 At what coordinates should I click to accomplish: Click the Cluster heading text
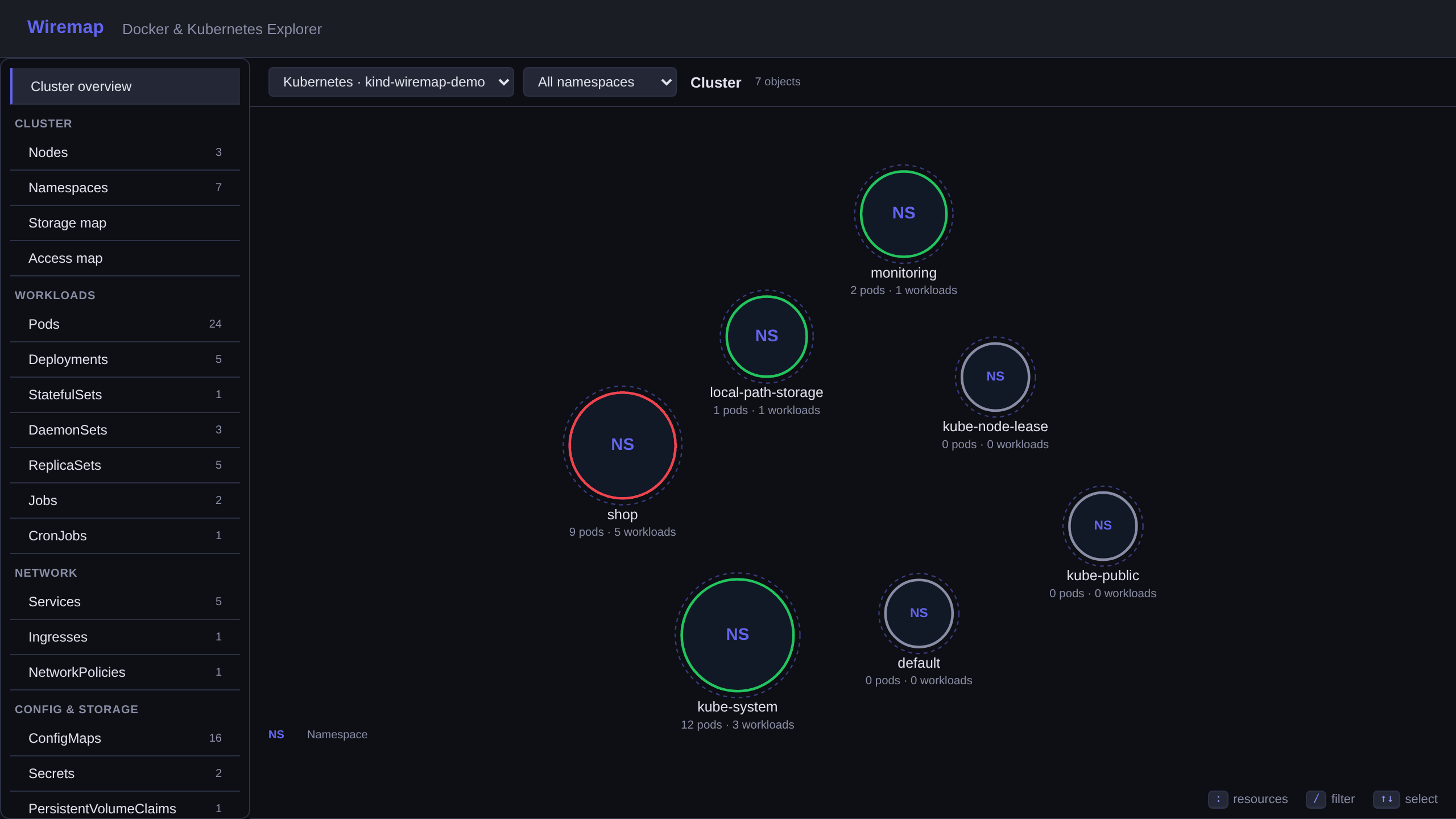pos(715,82)
